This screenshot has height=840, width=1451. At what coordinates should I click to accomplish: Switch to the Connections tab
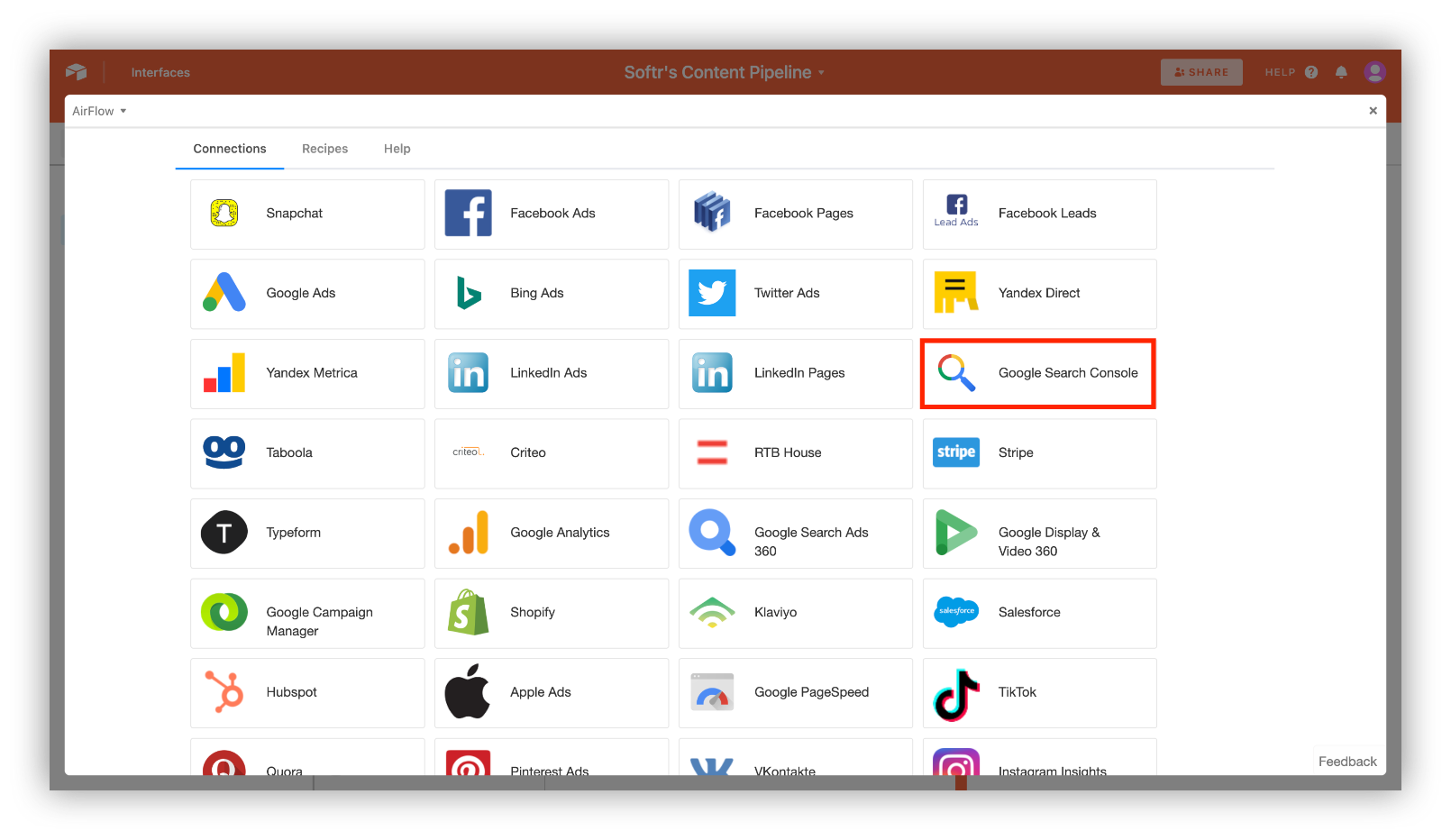click(x=230, y=149)
